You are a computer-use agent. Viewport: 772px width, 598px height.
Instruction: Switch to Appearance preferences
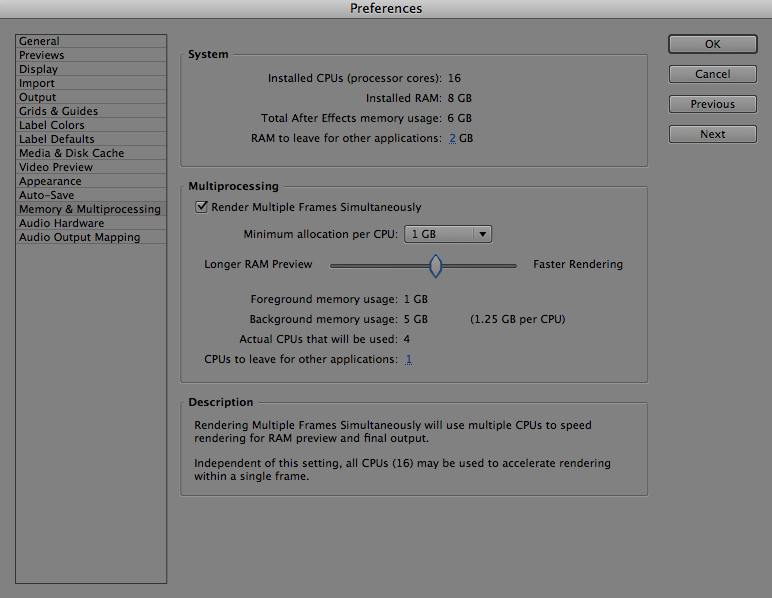click(91, 181)
